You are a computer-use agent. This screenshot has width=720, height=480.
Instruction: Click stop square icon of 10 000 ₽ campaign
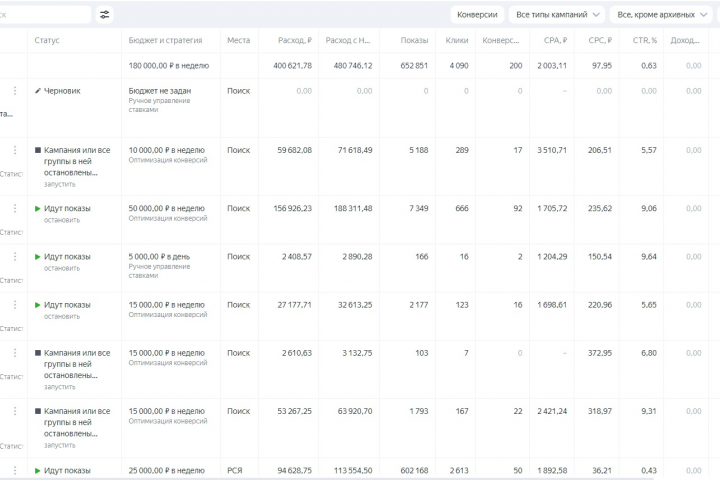point(38,150)
